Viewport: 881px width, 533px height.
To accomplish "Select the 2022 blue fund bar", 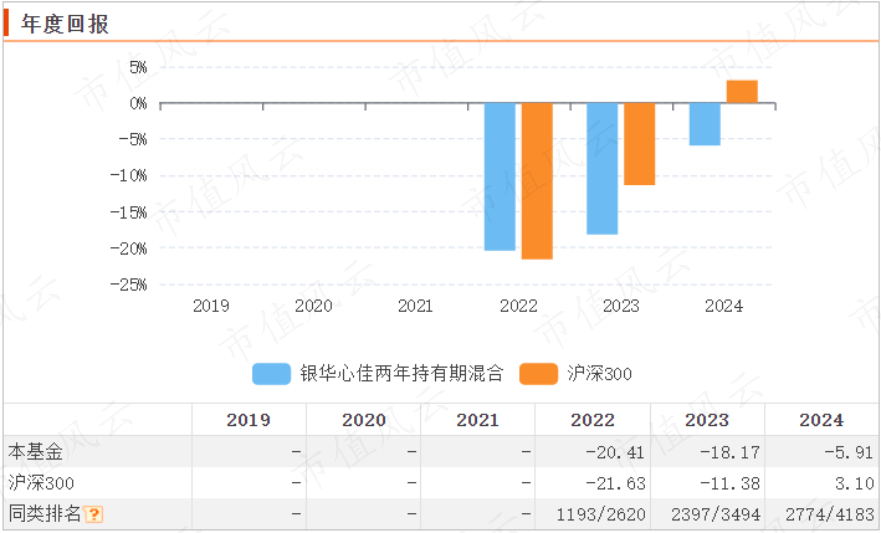I will pyautogui.click(x=499, y=177).
